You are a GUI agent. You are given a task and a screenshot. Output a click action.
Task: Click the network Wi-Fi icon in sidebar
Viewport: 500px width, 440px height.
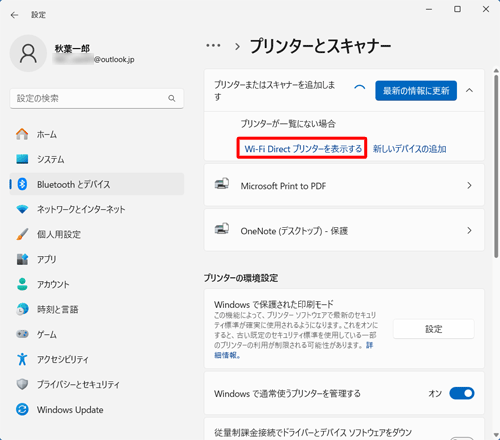point(22,209)
